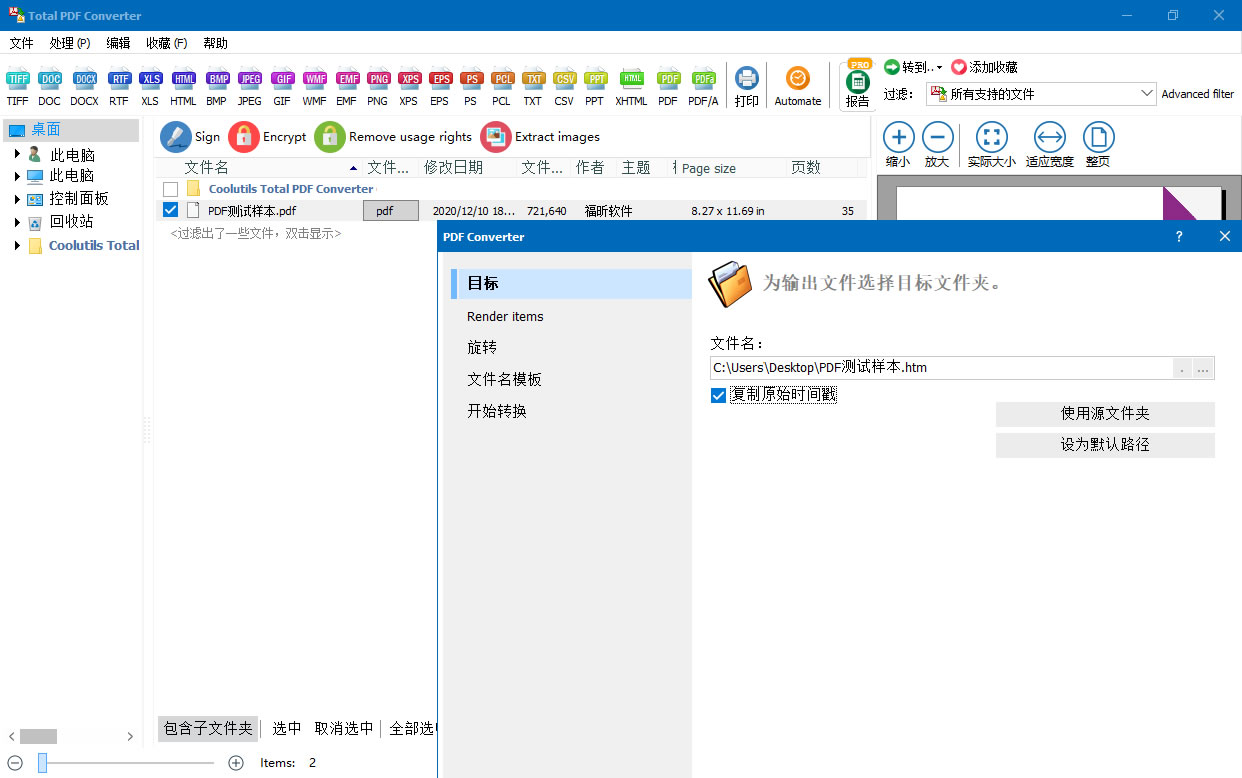Select PPT format icon

click(595, 79)
